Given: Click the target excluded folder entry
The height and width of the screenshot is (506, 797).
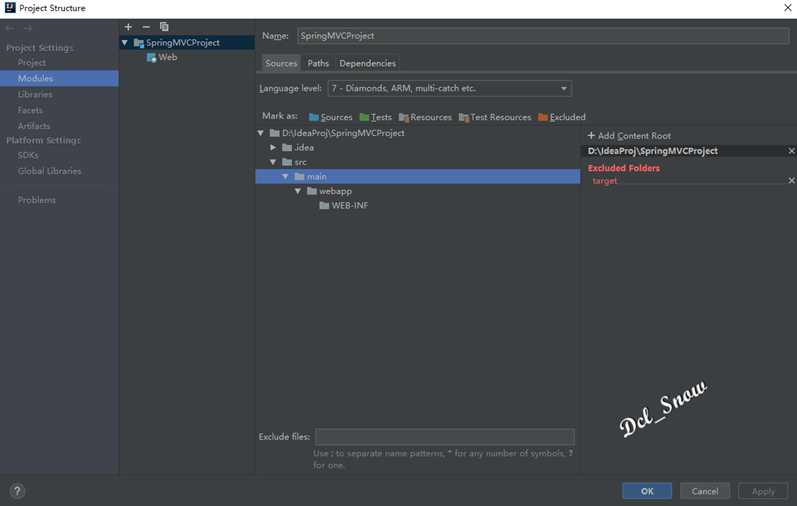Looking at the screenshot, I should (x=604, y=181).
